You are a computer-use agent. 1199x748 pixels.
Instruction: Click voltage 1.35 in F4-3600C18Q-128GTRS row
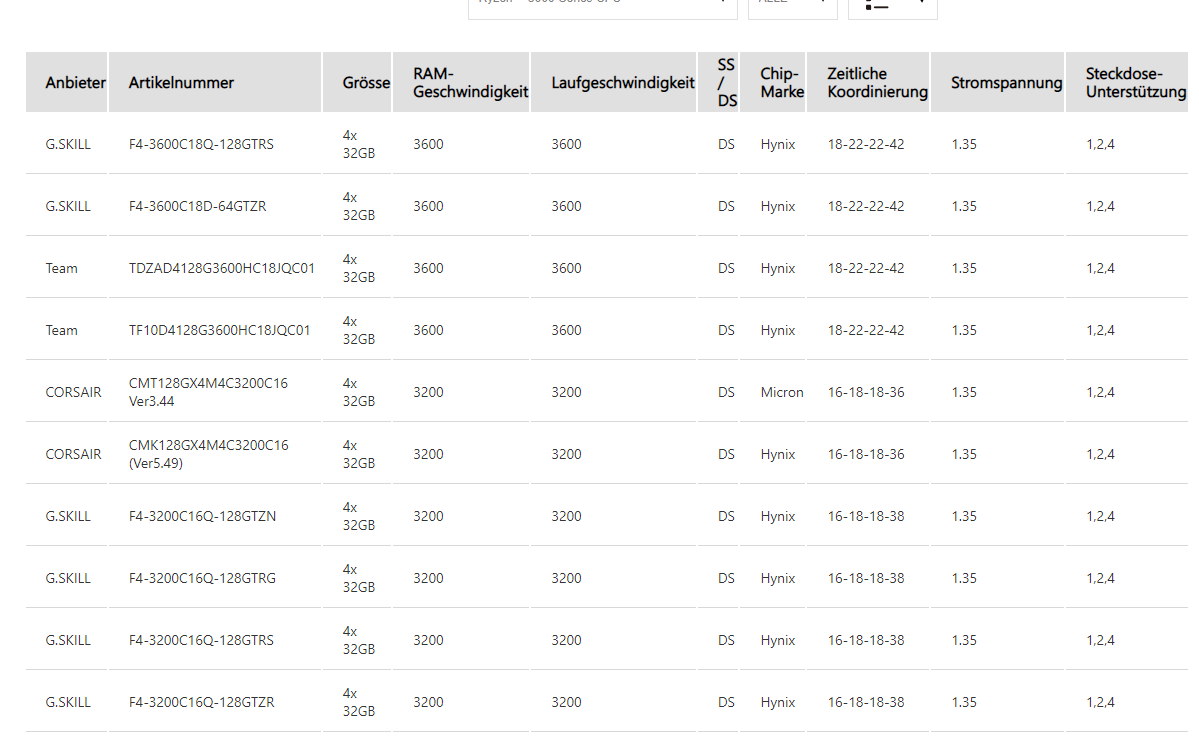(x=964, y=145)
